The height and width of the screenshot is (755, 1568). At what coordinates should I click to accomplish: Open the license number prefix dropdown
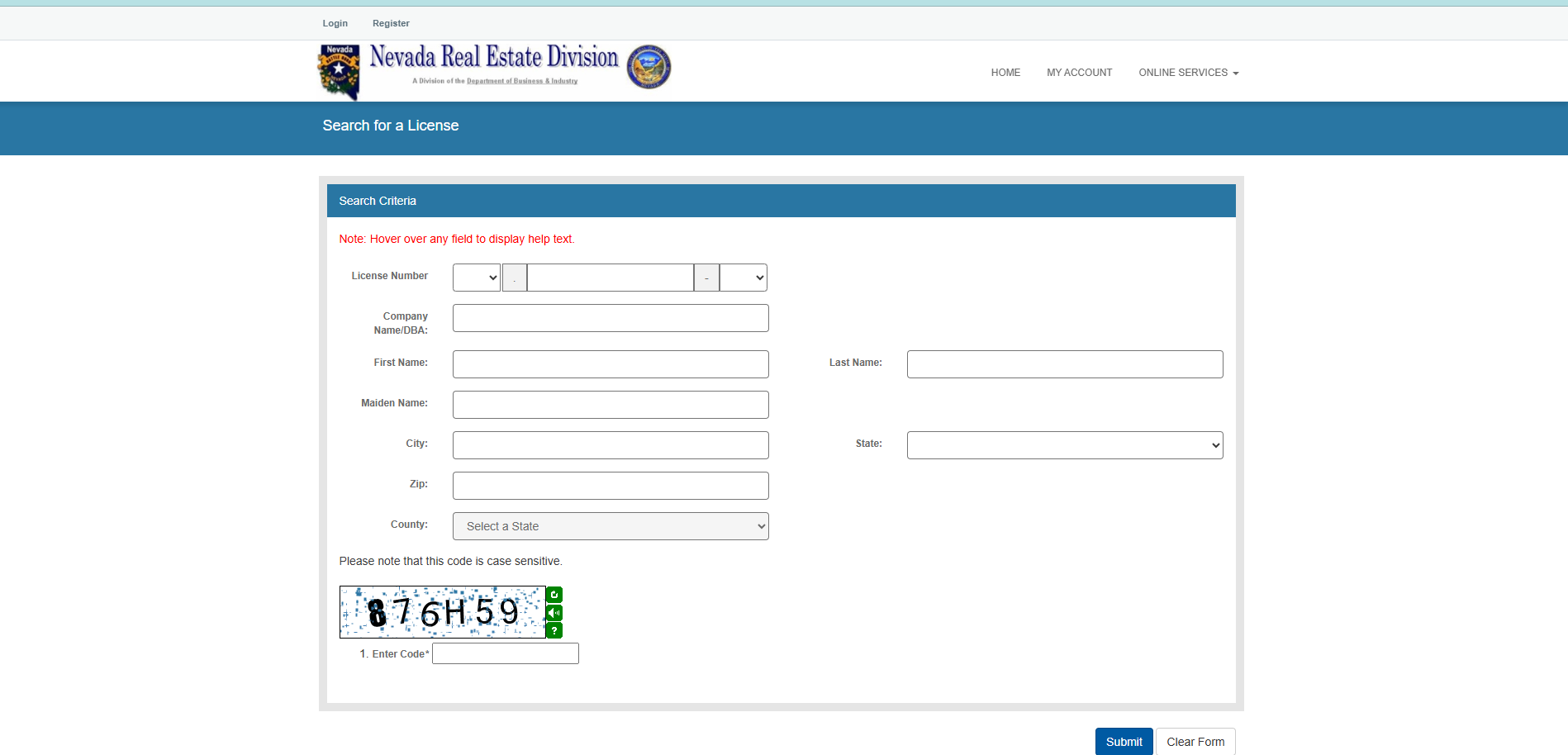coord(477,278)
